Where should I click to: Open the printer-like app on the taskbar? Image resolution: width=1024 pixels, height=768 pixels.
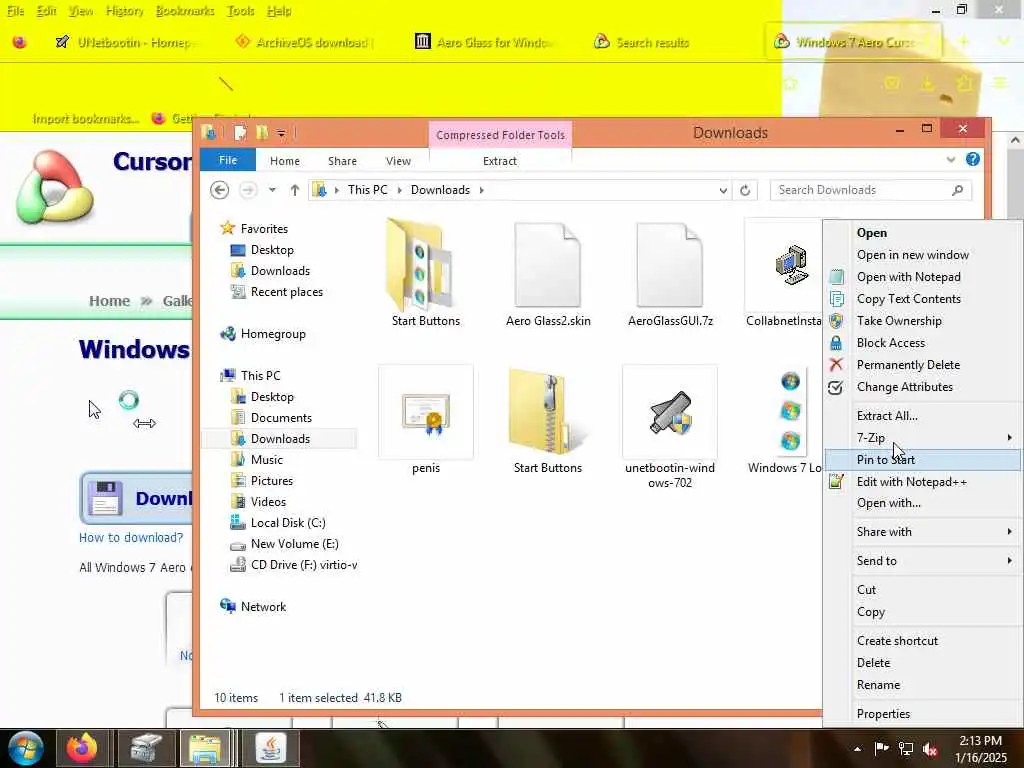(144, 748)
